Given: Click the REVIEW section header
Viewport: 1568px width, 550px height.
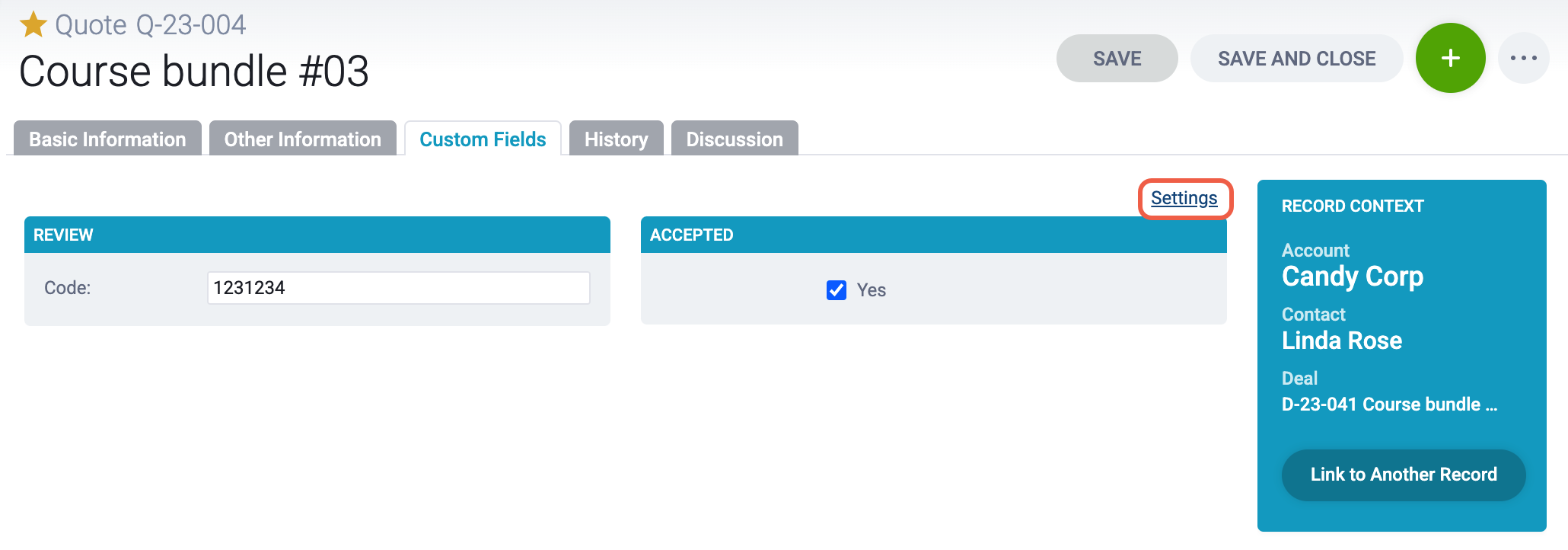Looking at the screenshot, I should click(x=317, y=235).
